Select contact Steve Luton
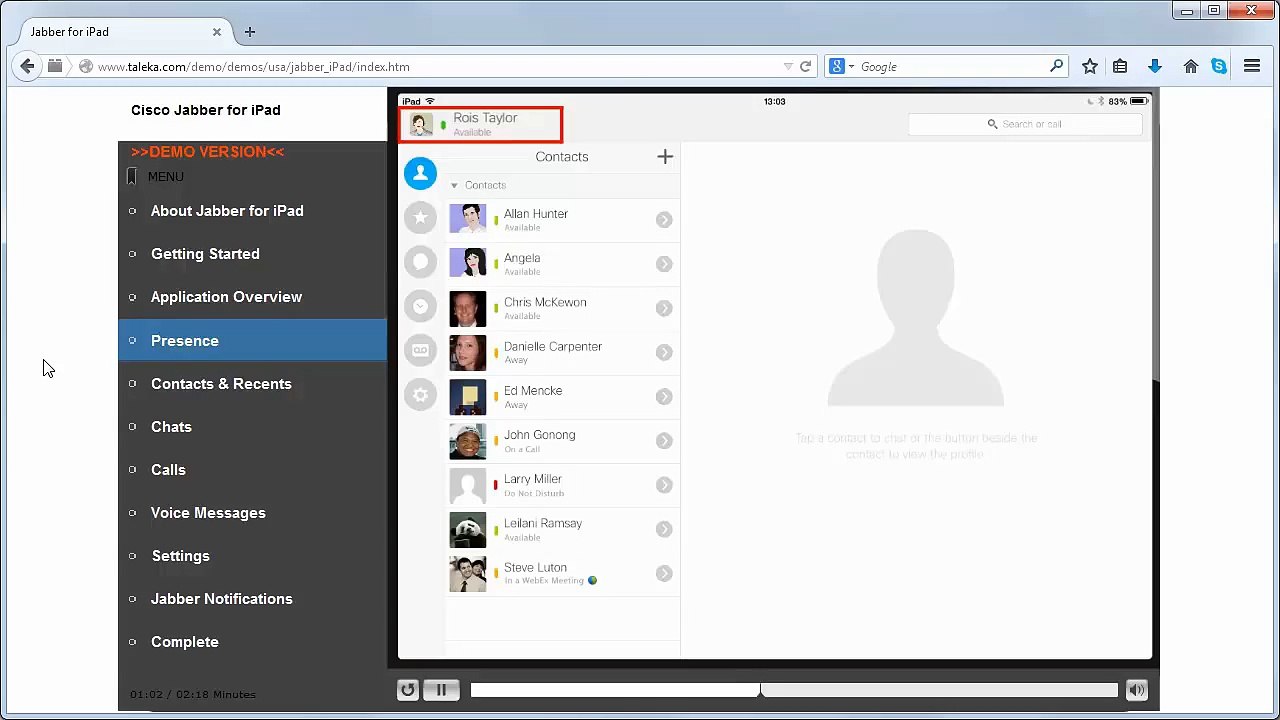The image size is (1280, 720). pos(562,573)
